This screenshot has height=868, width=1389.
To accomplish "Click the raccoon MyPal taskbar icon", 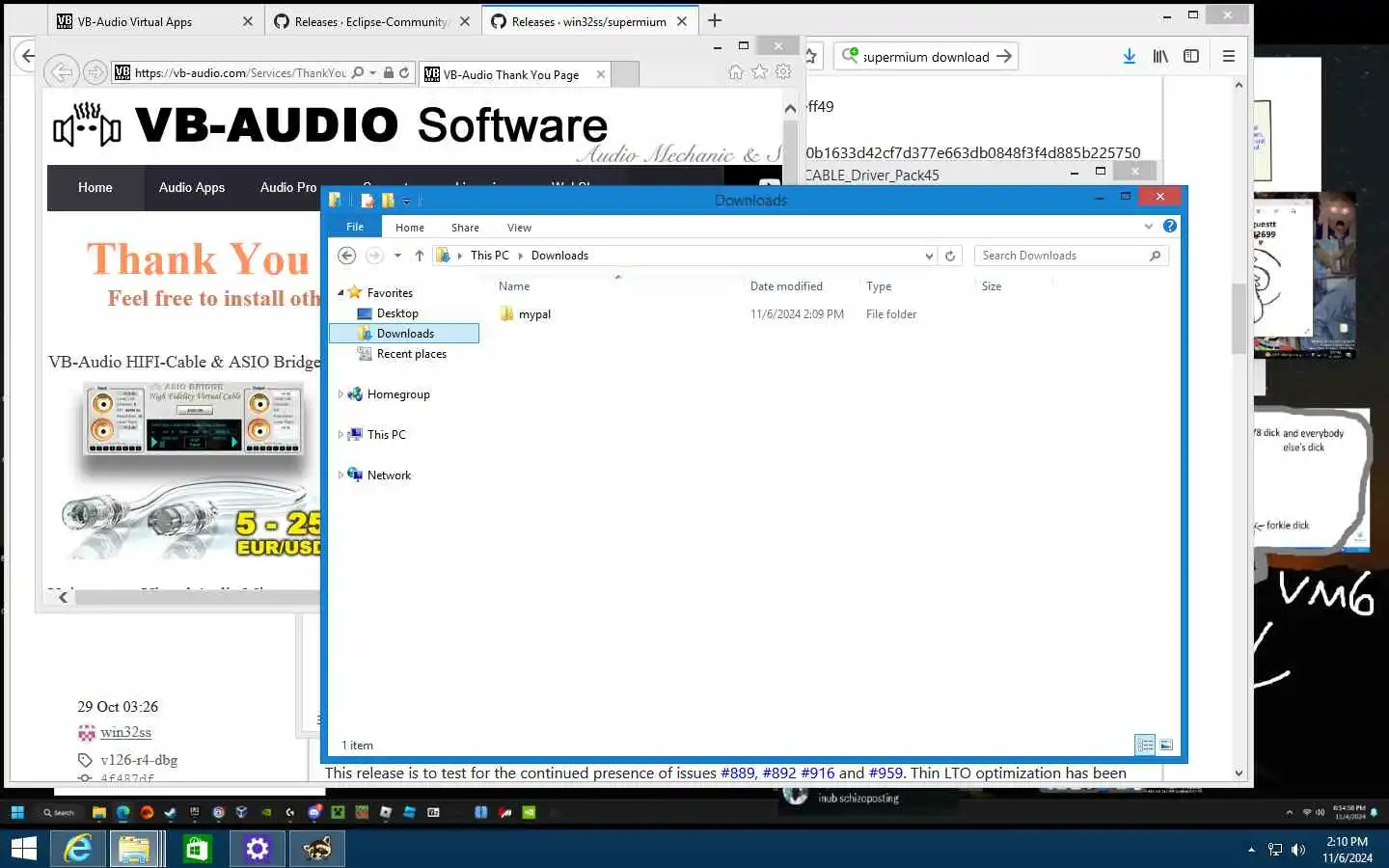I will point(317,849).
